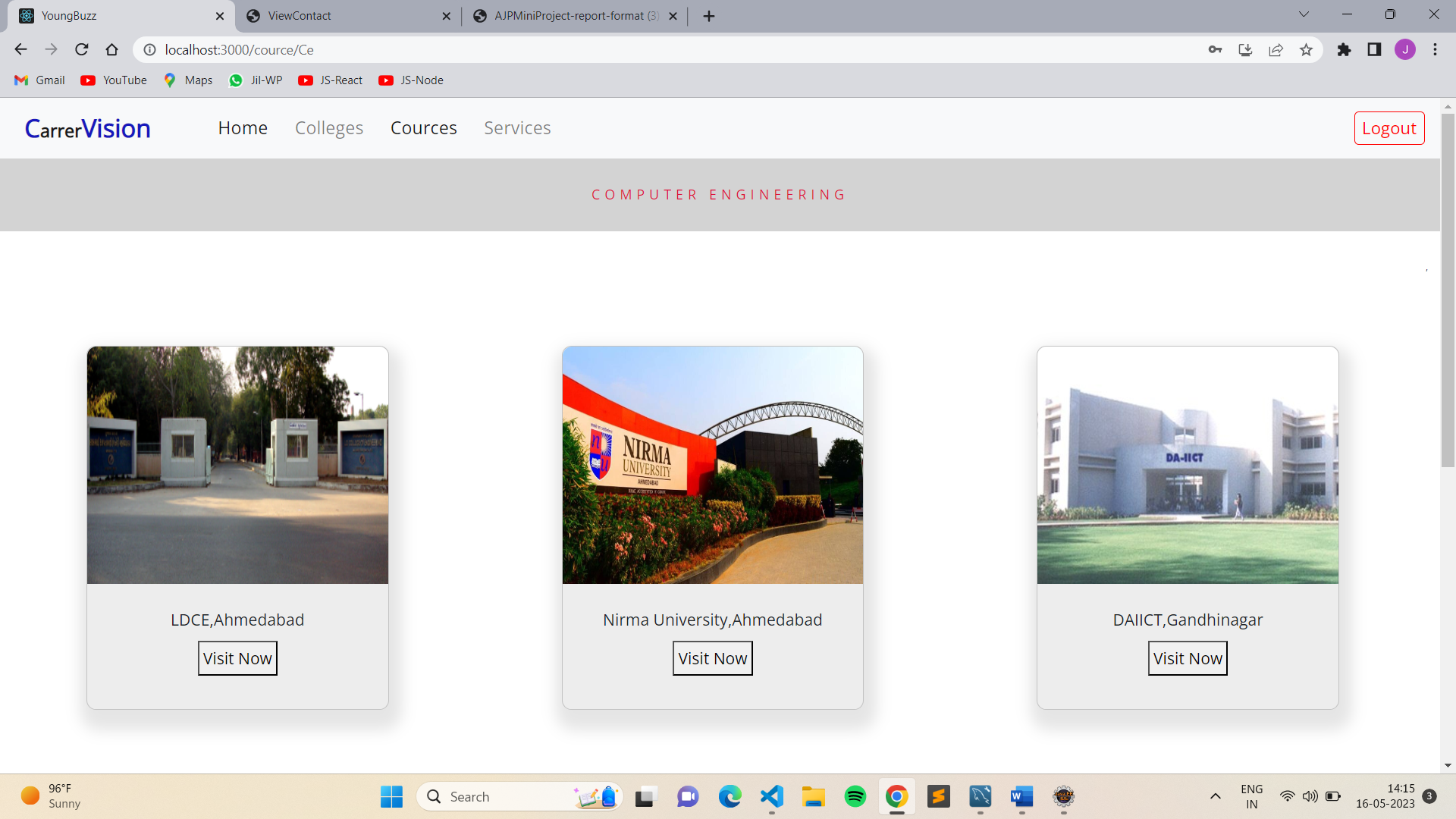
Task: Open Chrome's three-dot menu
Action: coord(1435,49)
